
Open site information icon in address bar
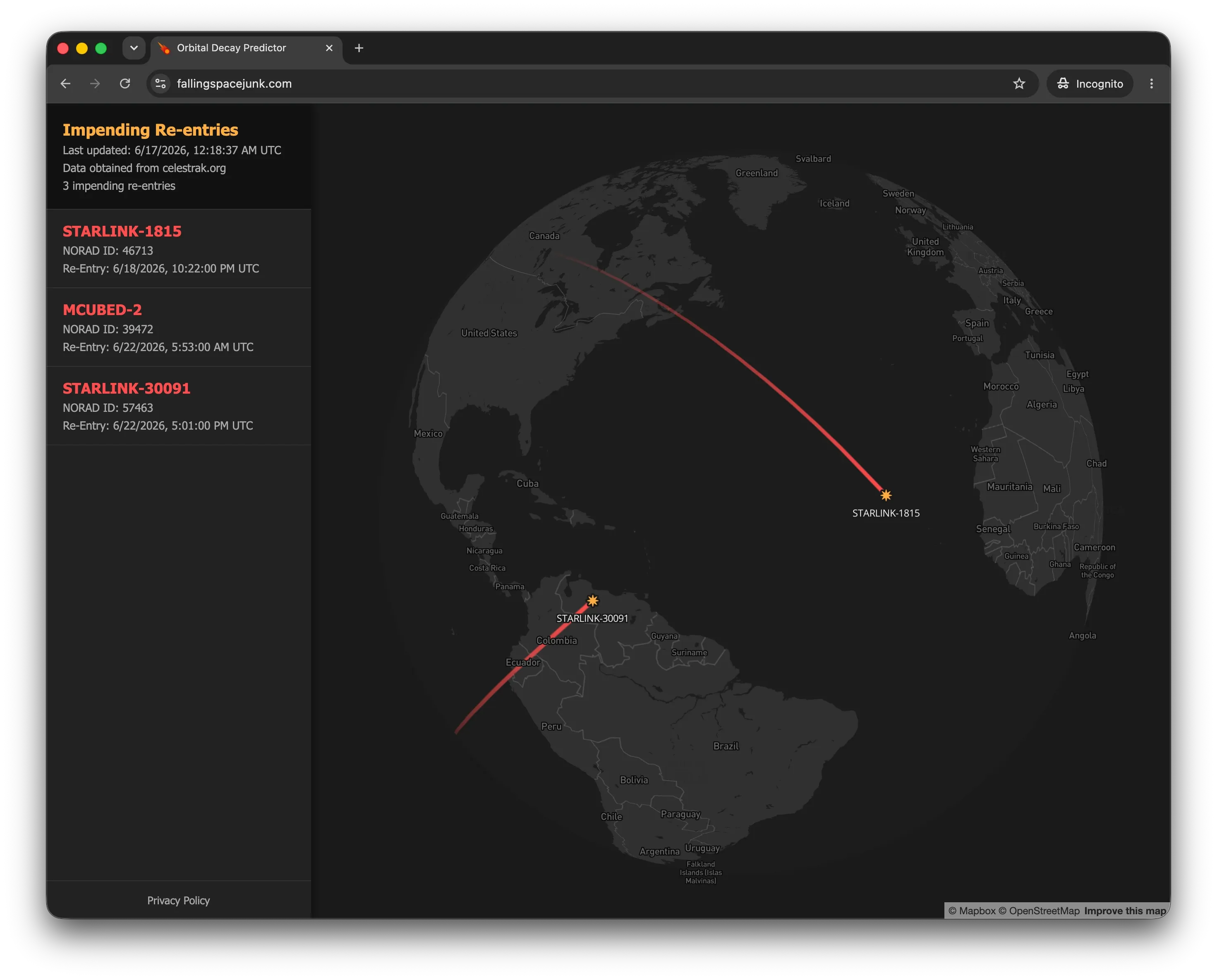coord(161,84)
